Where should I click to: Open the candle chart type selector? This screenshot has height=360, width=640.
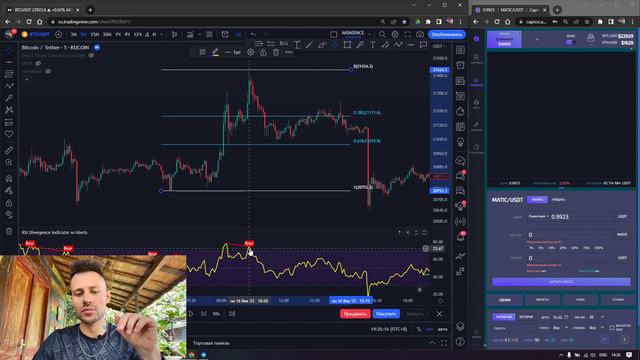coord(174,35)
